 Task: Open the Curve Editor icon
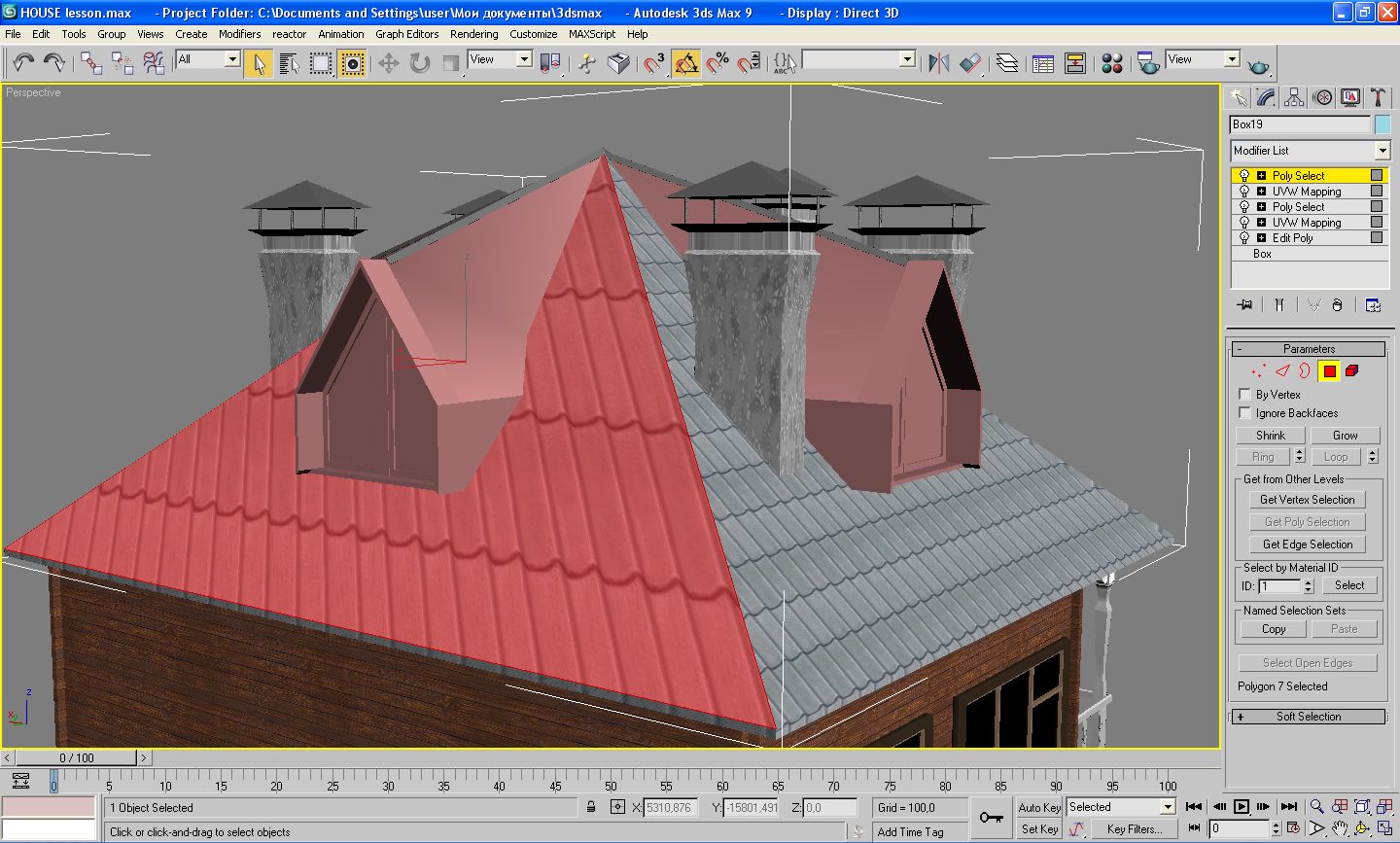click(x=1043, y=63)
